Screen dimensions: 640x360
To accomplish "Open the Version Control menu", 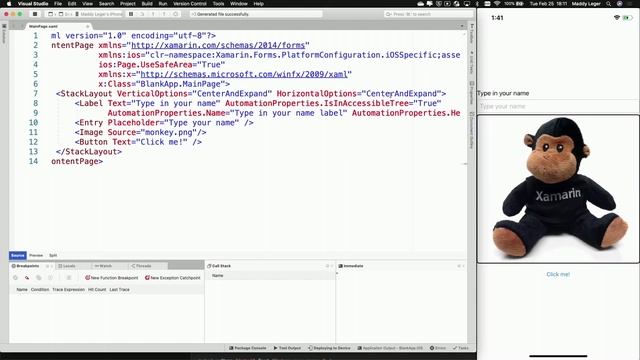I will 190,4.
